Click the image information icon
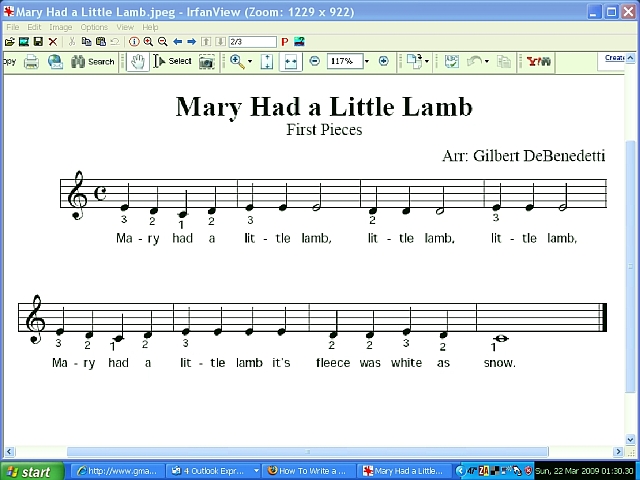 [x=134, y=42]
